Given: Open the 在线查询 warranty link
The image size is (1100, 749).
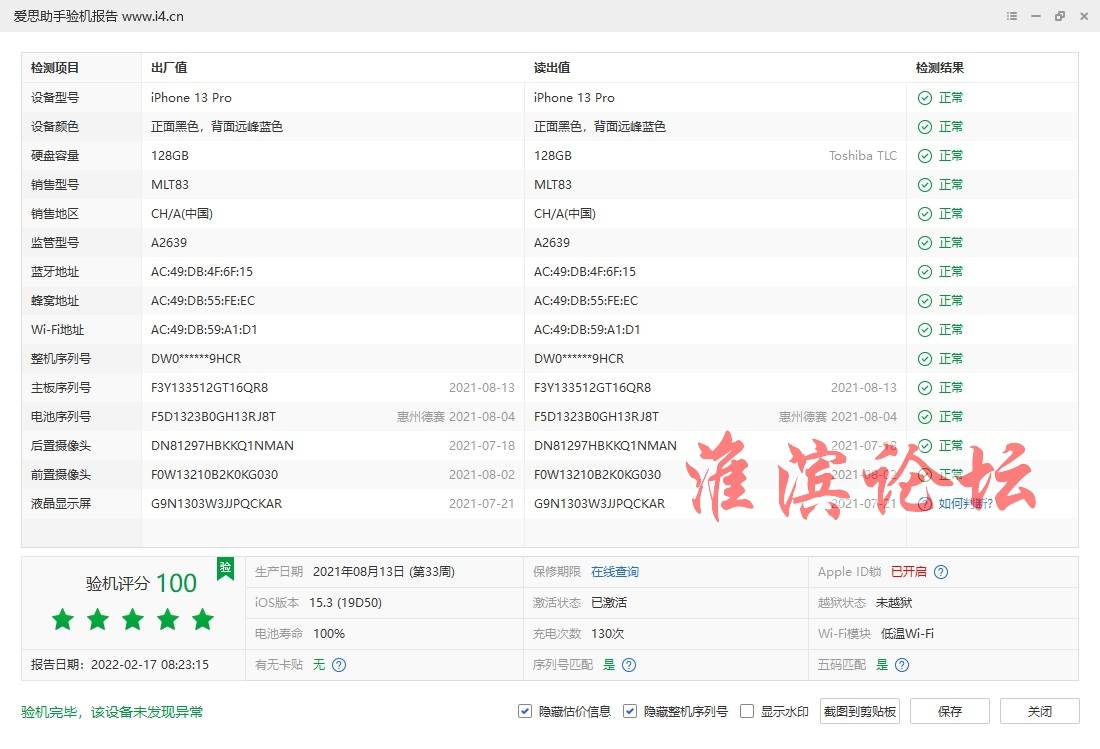Looking at the screenshot, I should (x=615, y=572).
